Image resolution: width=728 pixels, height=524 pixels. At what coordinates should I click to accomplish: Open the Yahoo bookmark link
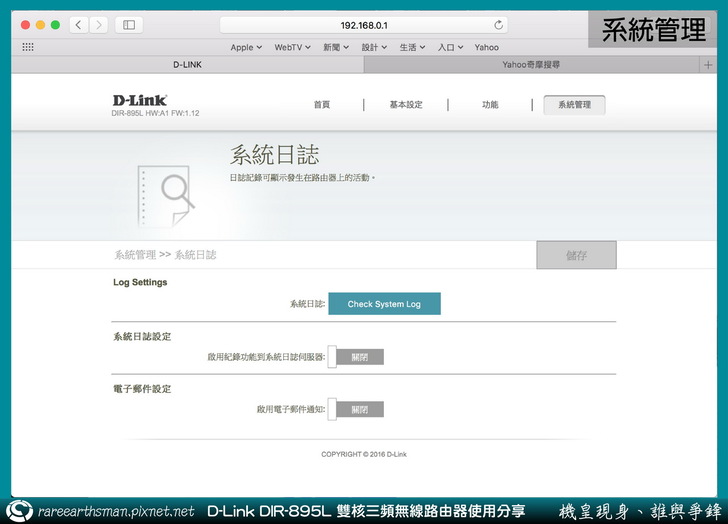tap(487, 47)
